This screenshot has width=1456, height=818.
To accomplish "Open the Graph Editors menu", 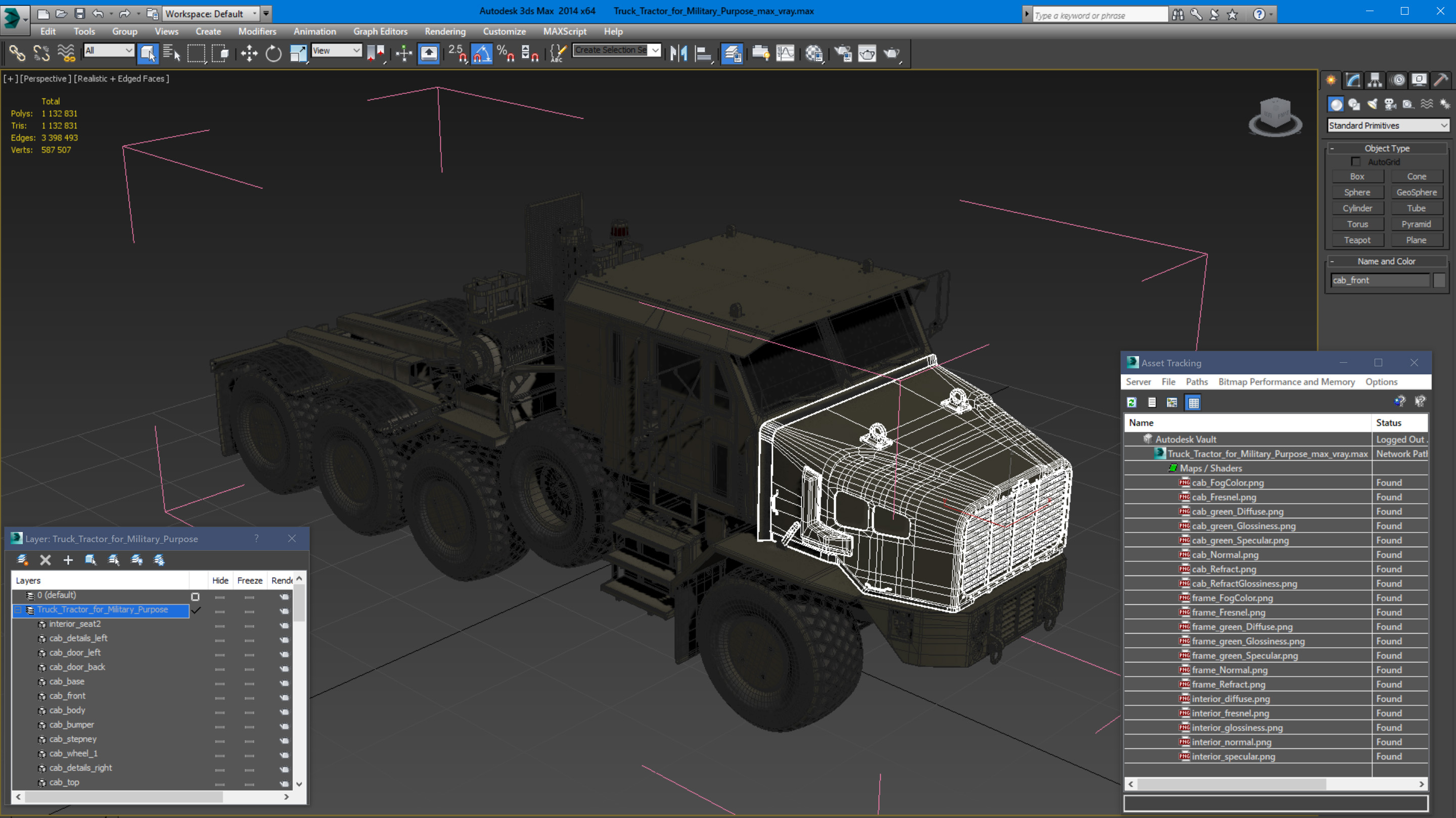I will click(380, 31).
